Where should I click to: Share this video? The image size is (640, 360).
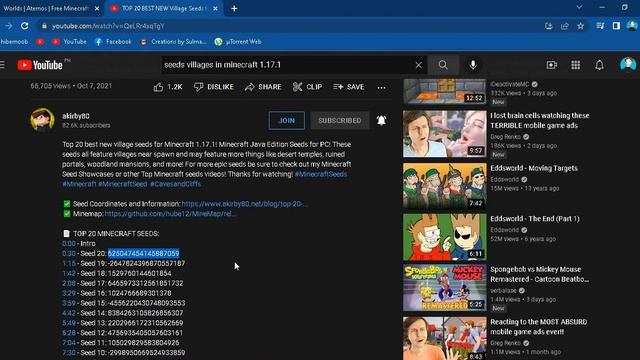pos(263,87)
